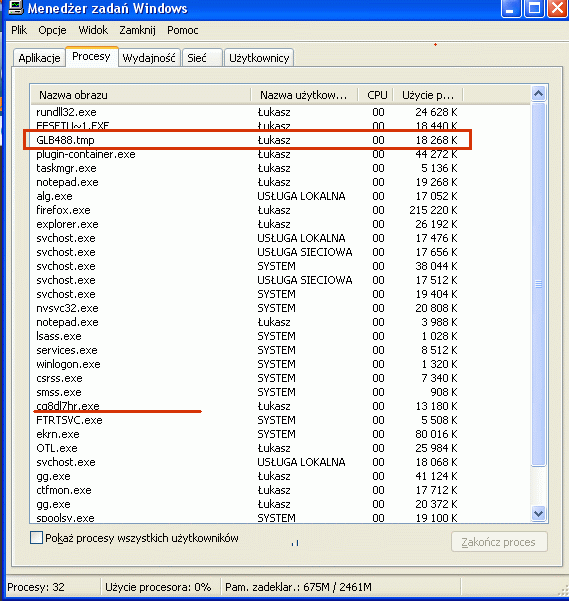Select the FTRTSVC.exe process
This screenshot has height=601, width=569.
coord(246,420)
